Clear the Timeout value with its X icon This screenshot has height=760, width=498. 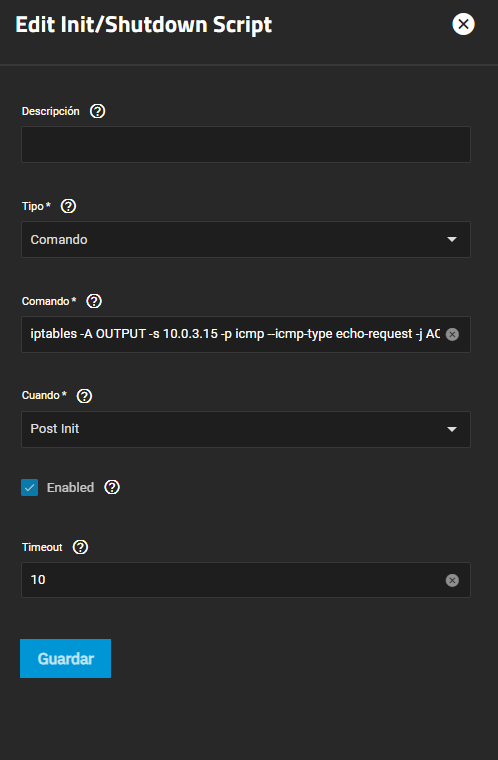[x=452, y=580]
